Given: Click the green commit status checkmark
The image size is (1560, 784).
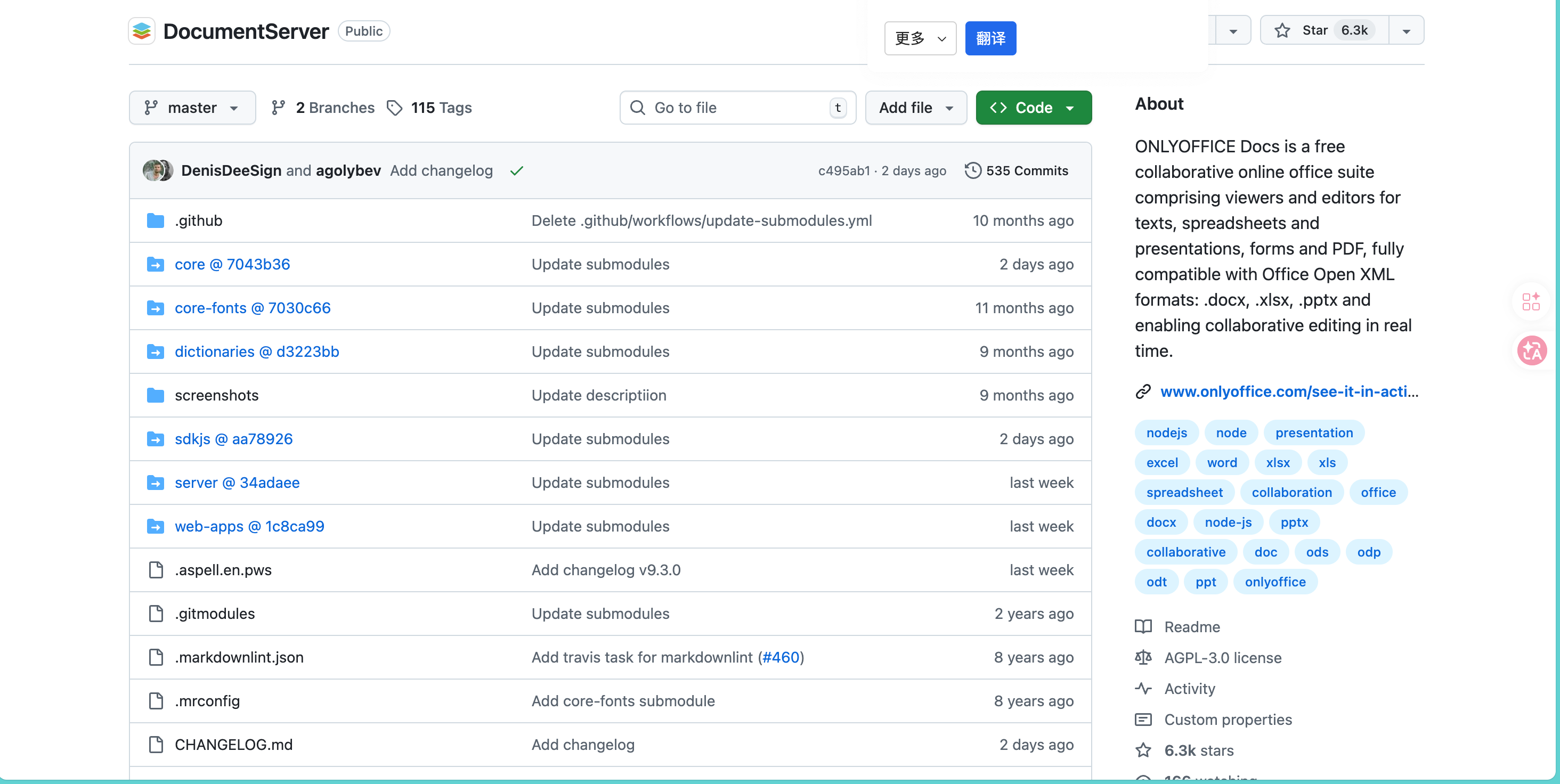Looking at the screenshot, I should (x=516, y=171).
